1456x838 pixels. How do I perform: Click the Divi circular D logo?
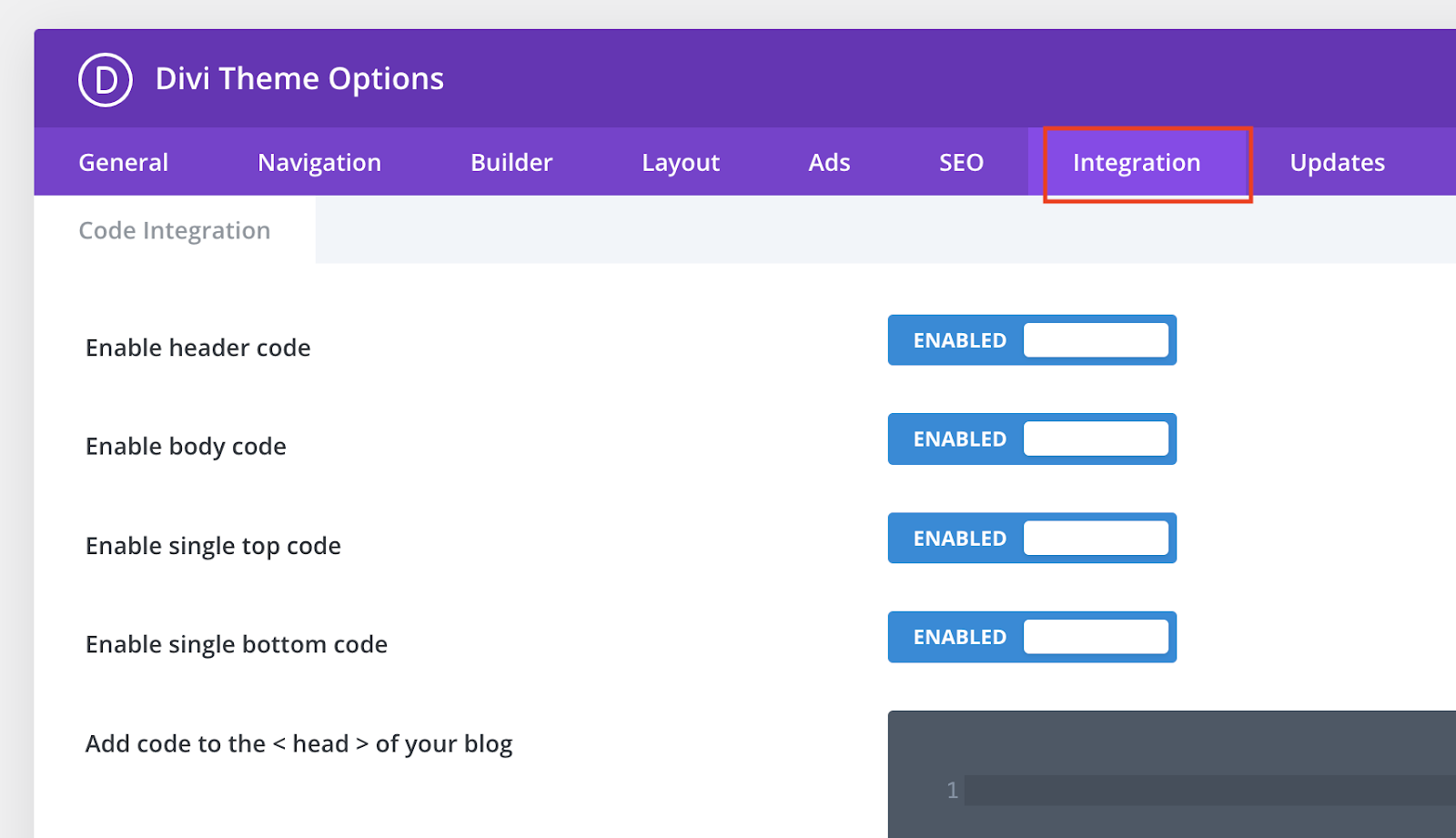[106, 80]
